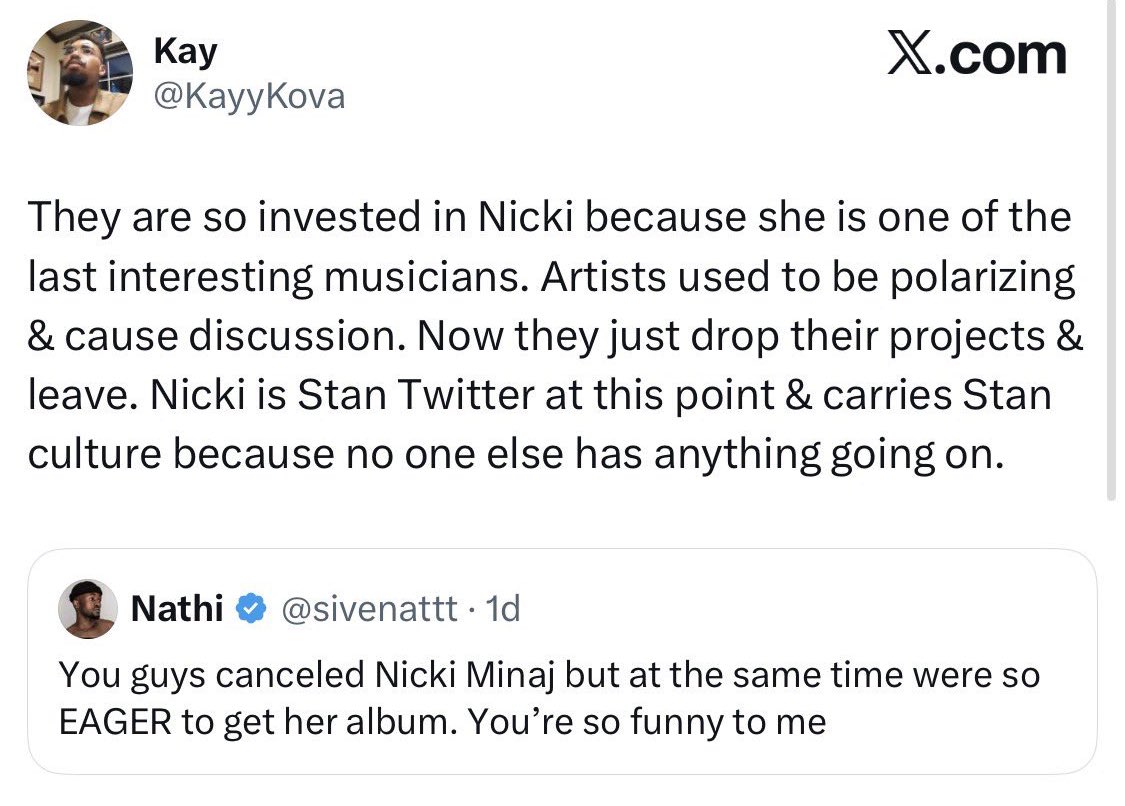Click the line starting "culture because no one"
Screen dimensions: 1125x806
pyautogui.click(x=514, y=454)
